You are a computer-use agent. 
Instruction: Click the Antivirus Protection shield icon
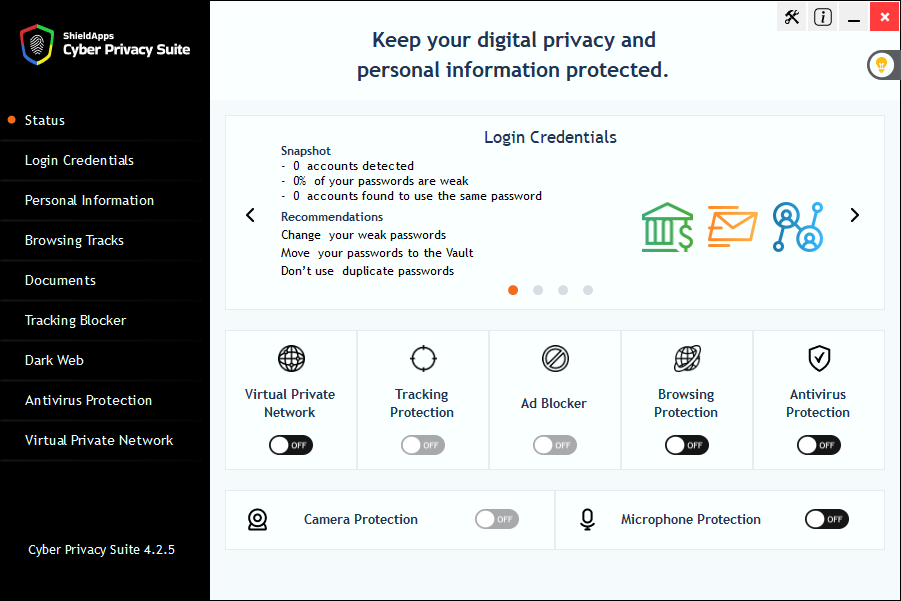819,359
